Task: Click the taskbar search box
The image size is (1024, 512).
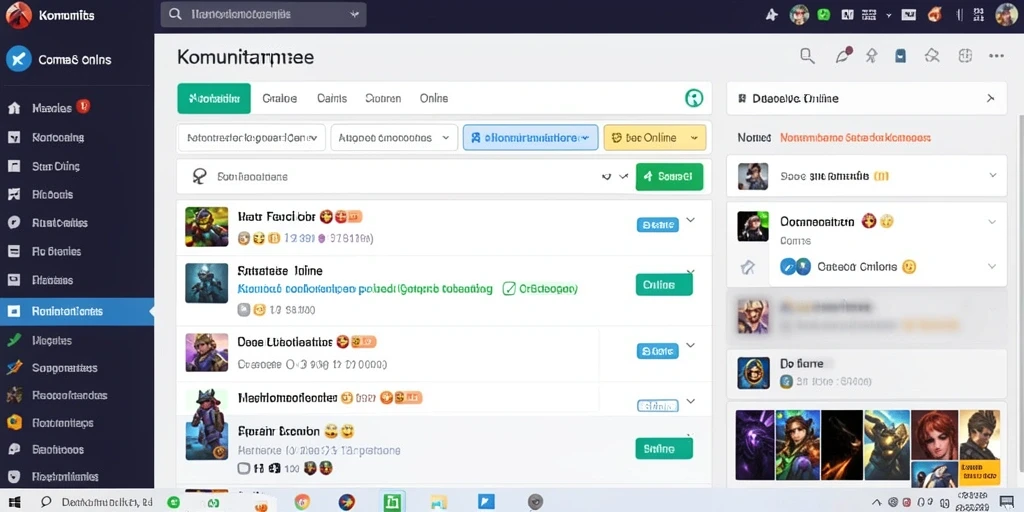Action: [x=97, y=502]
